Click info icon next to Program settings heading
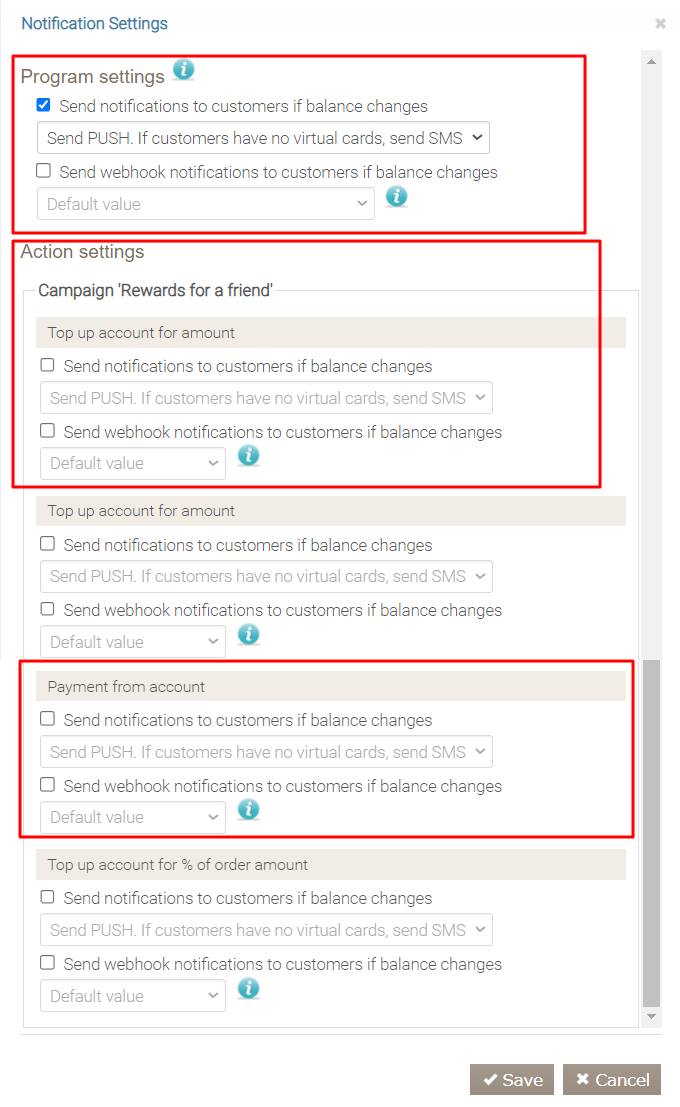The height and width of the screenshot is (1107, 680). (x=183, y=70)
